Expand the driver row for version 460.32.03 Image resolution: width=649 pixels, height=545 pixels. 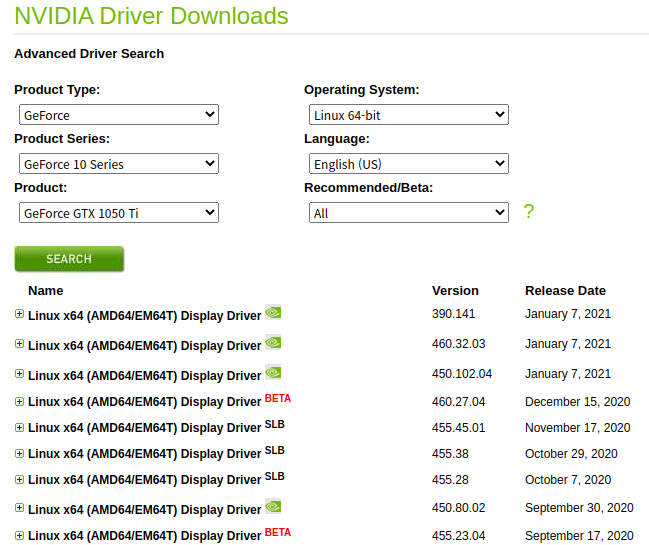[x=19, y=344]
